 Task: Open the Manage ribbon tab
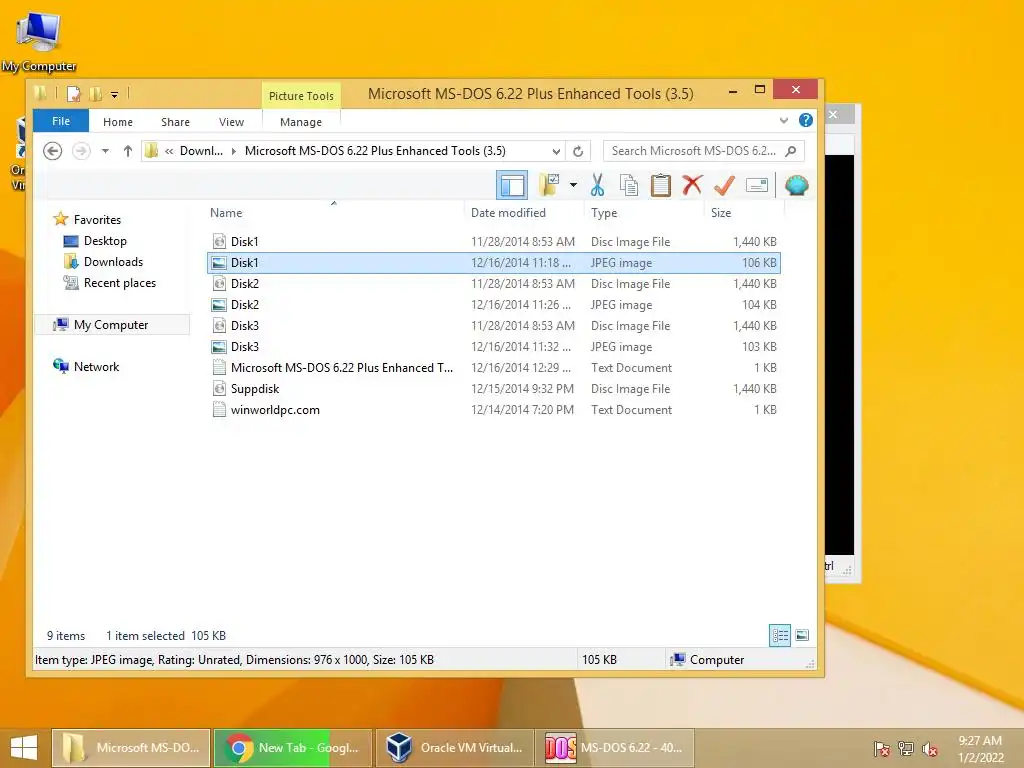click(x=300, y=122)
